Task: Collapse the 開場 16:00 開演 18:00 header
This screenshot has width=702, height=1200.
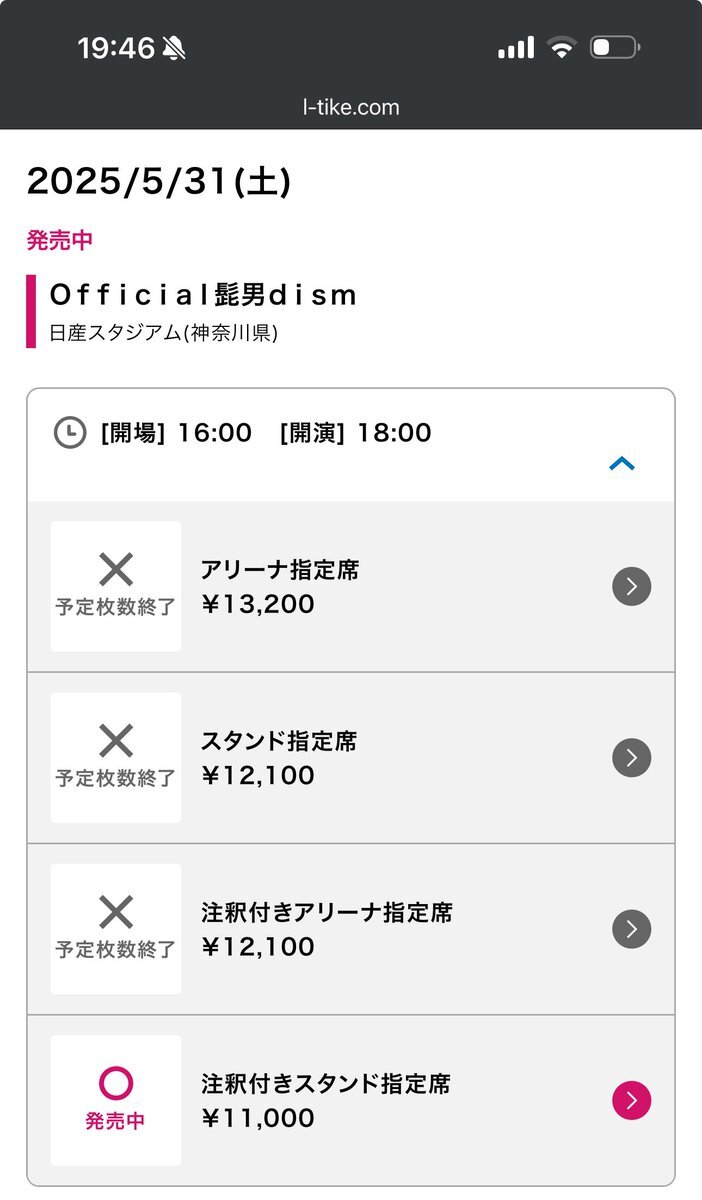Action: 351,445
